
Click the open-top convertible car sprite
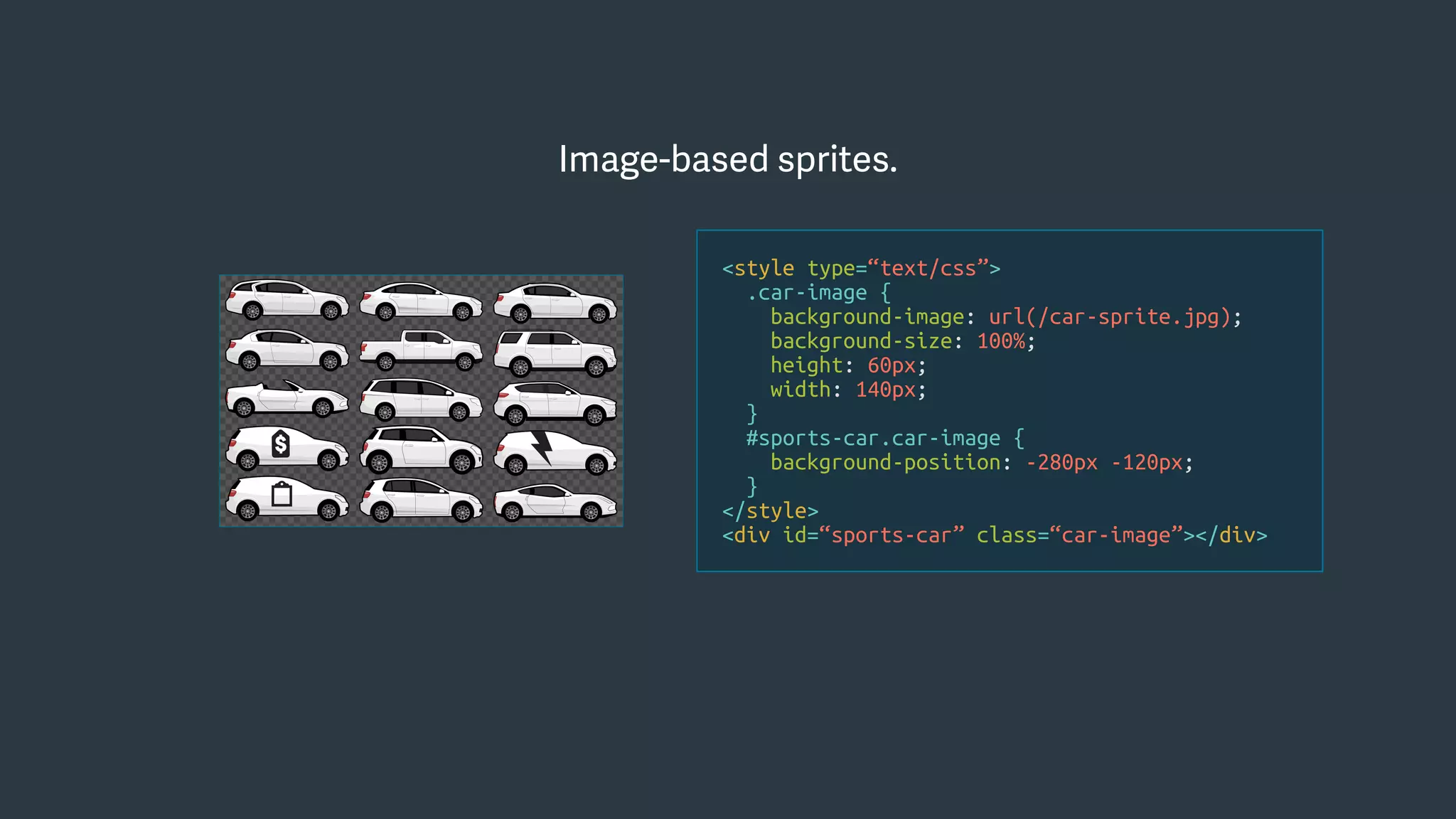click(x=287, y=398)
